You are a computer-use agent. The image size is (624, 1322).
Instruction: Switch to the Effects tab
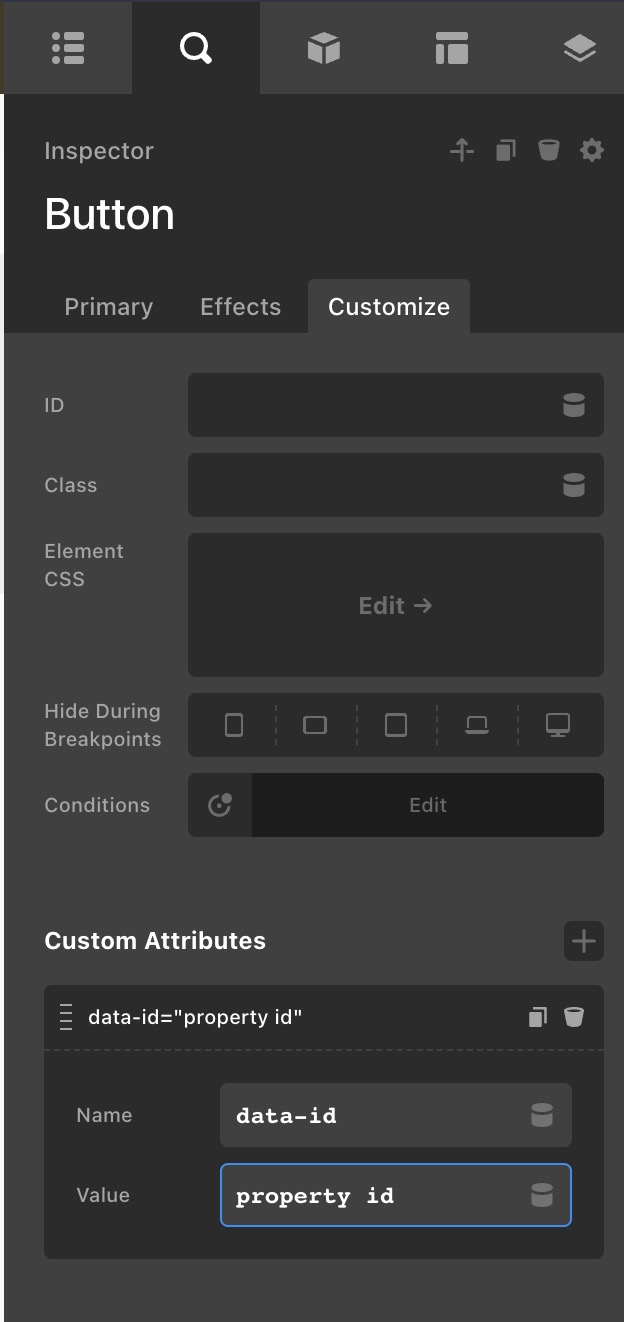241,307
